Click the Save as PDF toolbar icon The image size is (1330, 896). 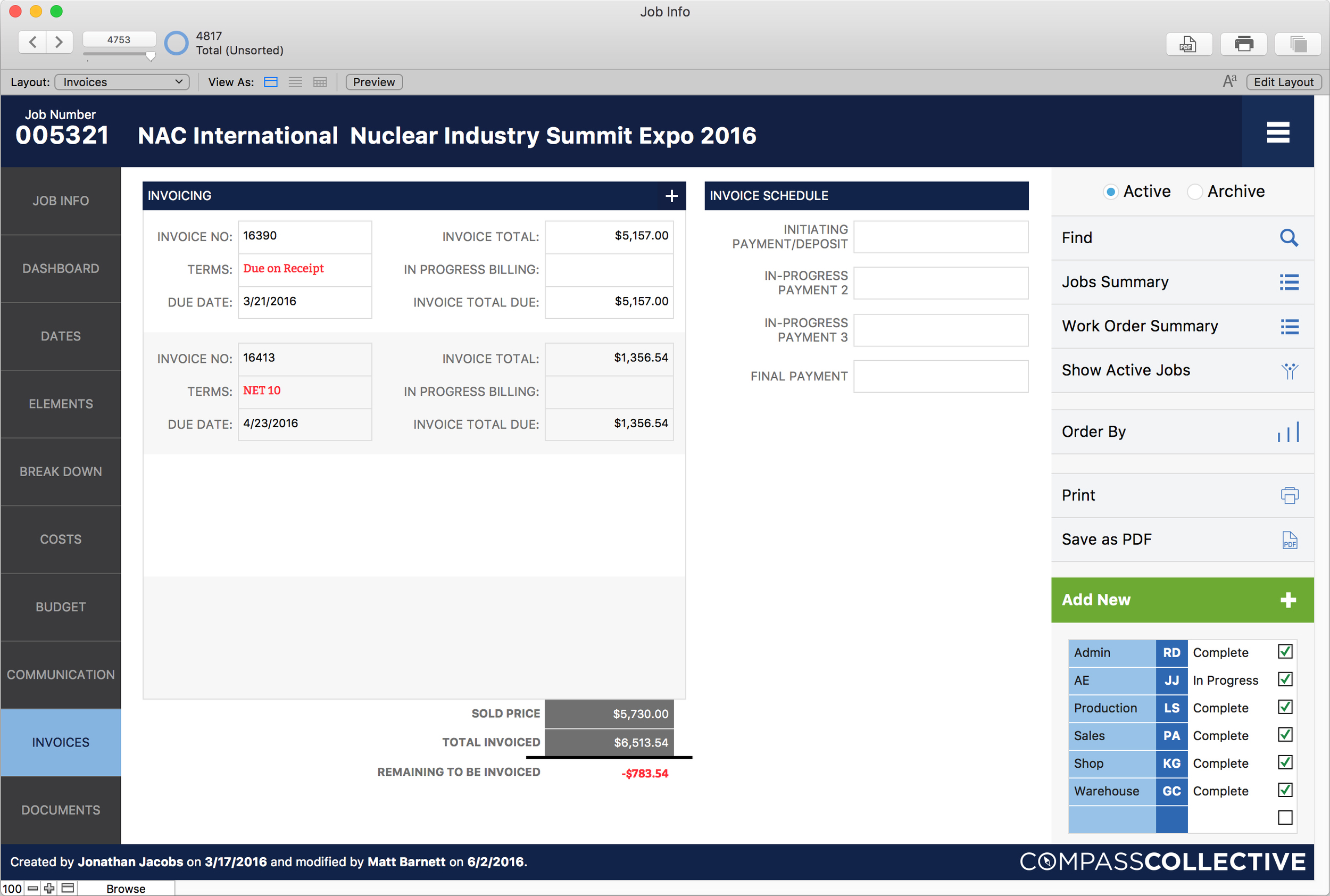click(1188, 44)
